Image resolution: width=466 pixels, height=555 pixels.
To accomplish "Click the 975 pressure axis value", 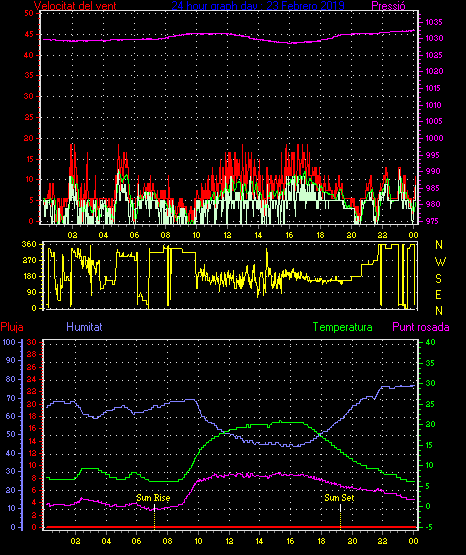I will [432, 221].
